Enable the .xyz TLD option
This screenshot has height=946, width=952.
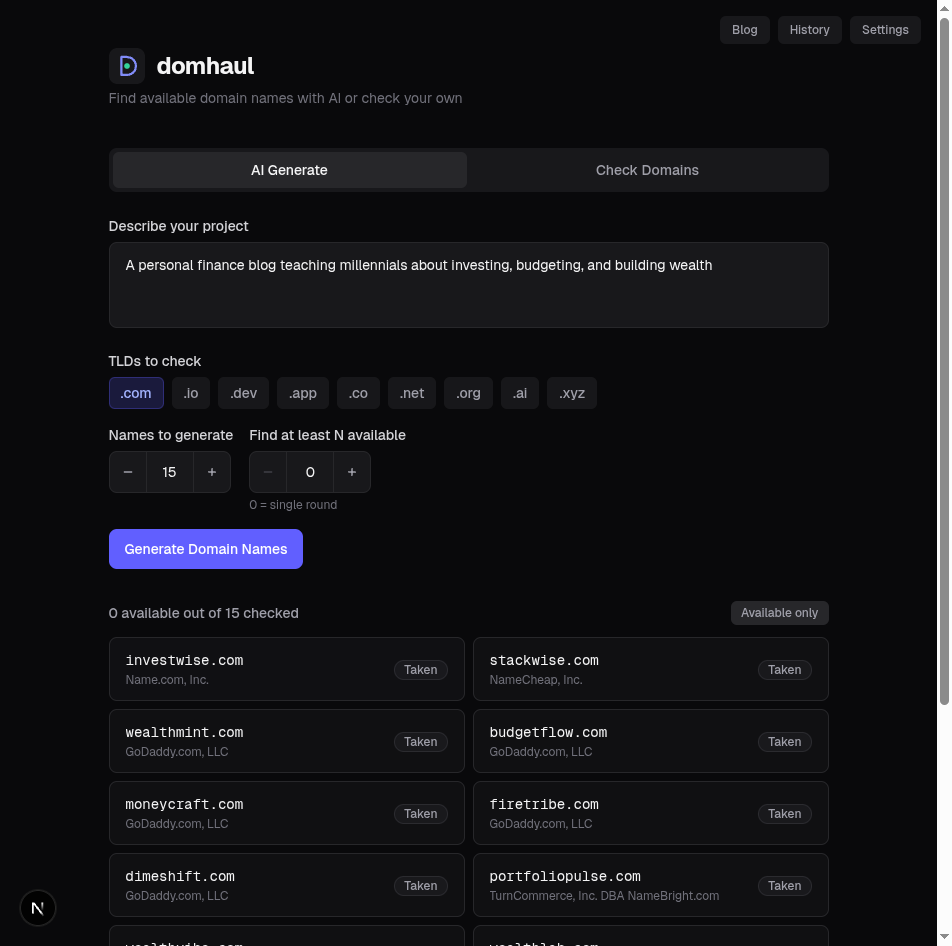pos(571,393)
